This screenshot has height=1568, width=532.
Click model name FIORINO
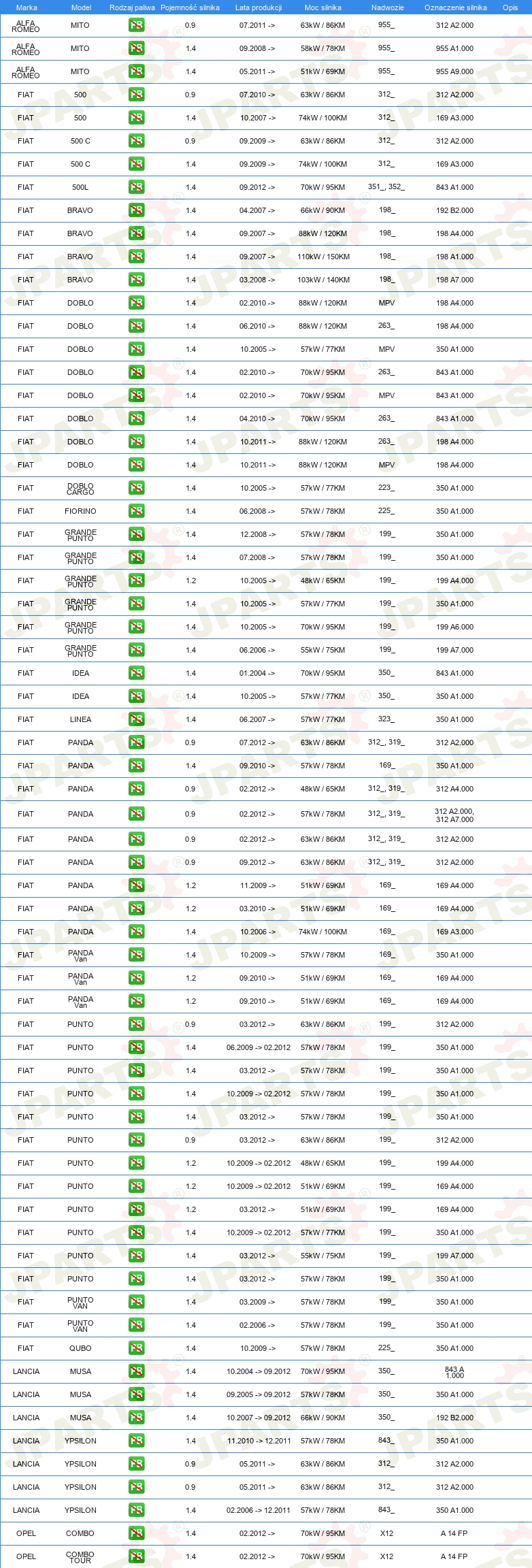(x=80, y=511)
